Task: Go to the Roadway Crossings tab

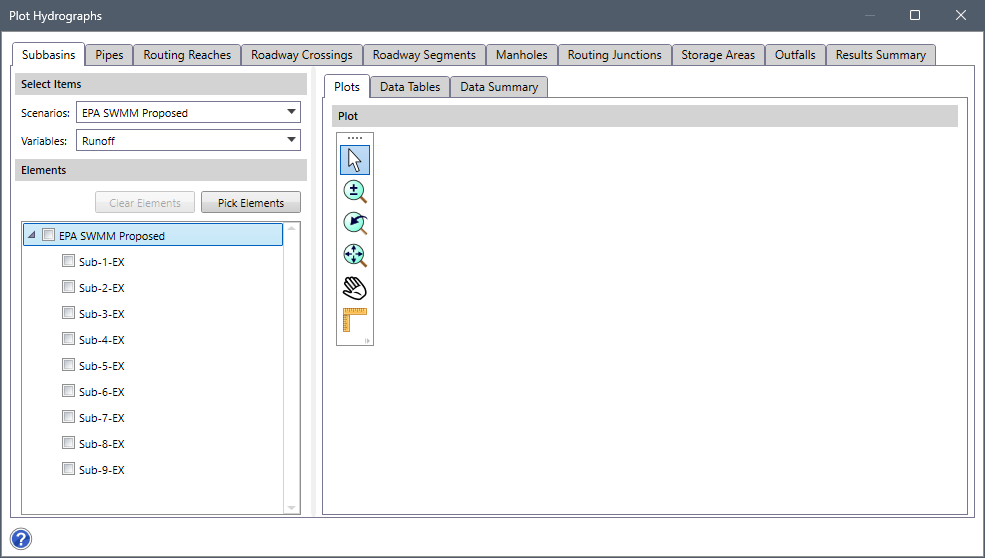Action: click(302, 55)
